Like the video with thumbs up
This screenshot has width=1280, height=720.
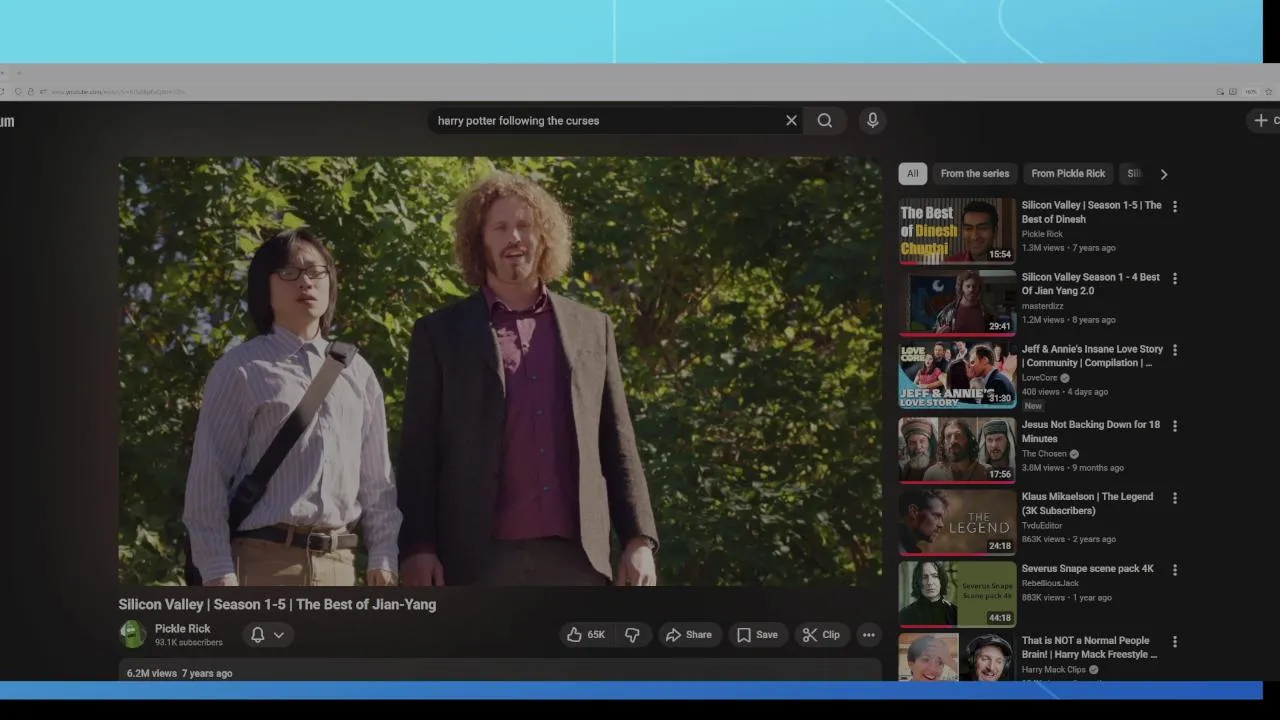586,635
